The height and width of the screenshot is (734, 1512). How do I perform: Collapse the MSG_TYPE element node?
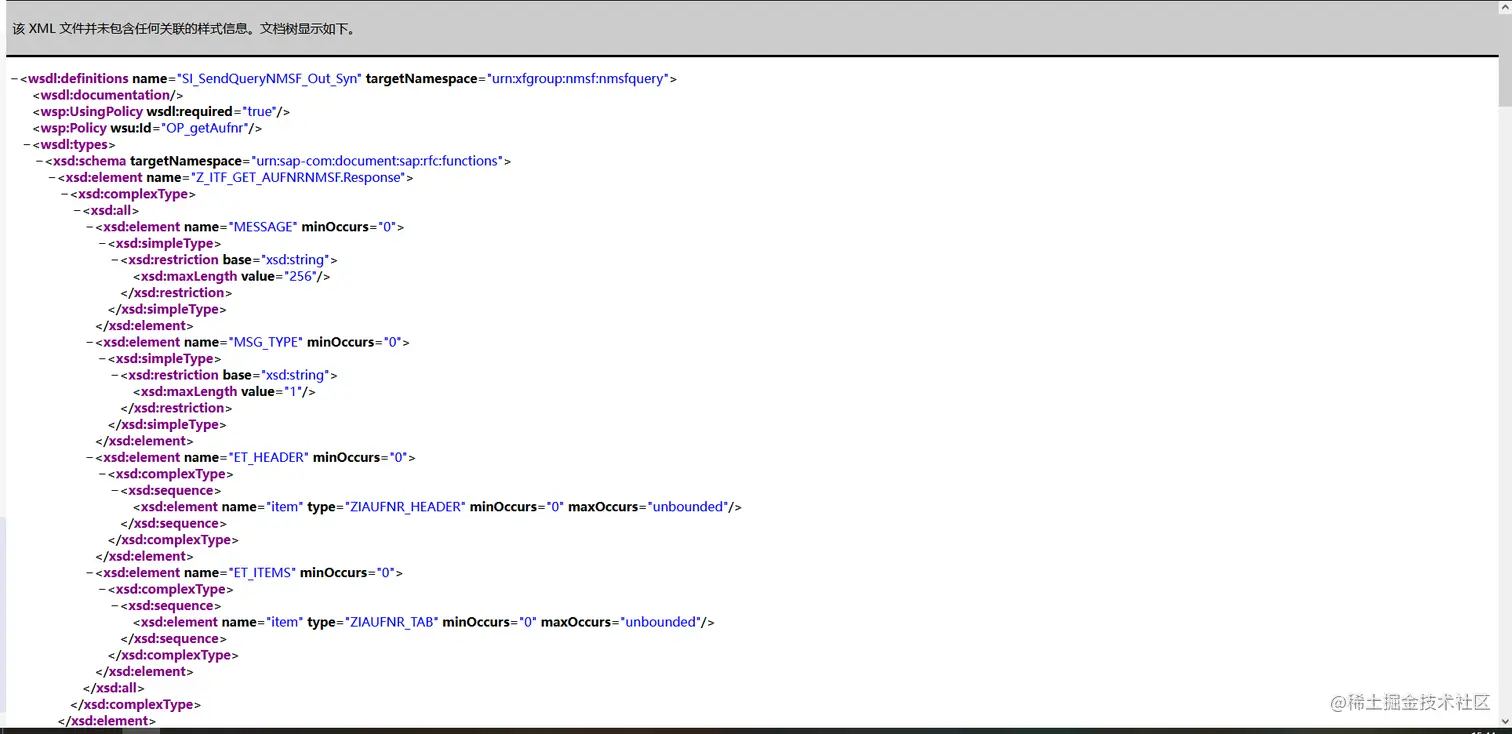(x=89, y=342)
